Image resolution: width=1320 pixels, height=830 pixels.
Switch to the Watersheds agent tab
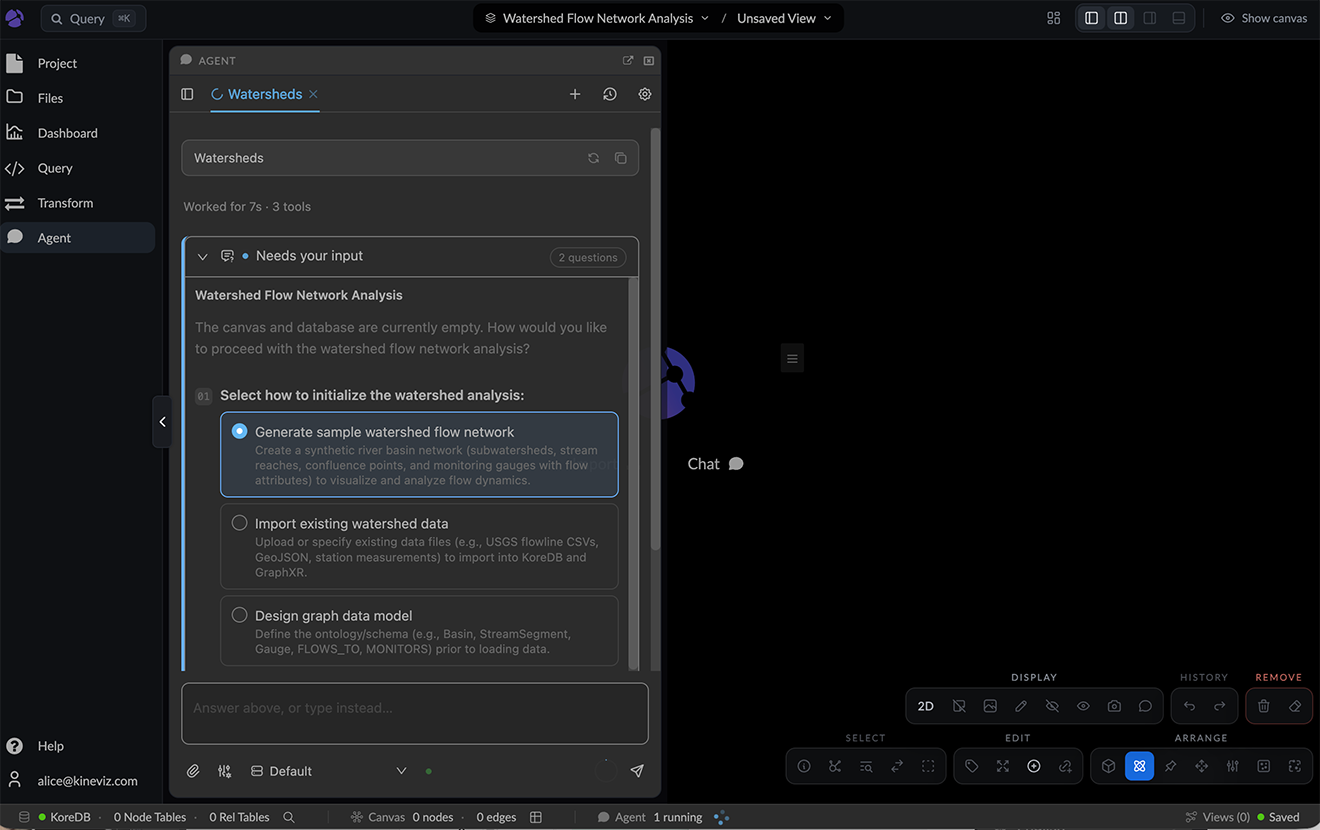click(x=265, y=94)
